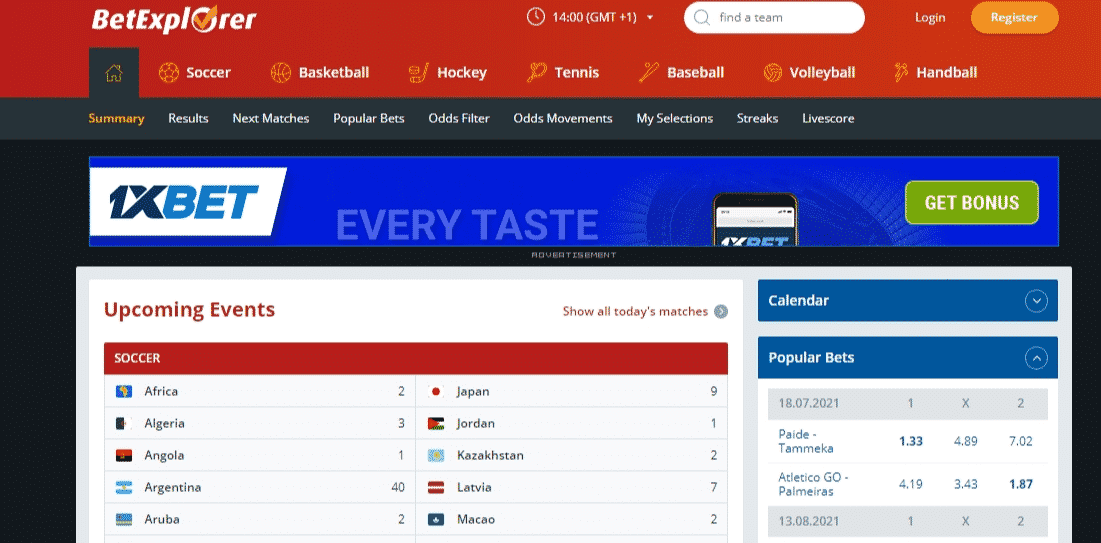Click Show all today's matches link
The width and height of the screenshot is (1101, 543).
[x=635, y=311]
